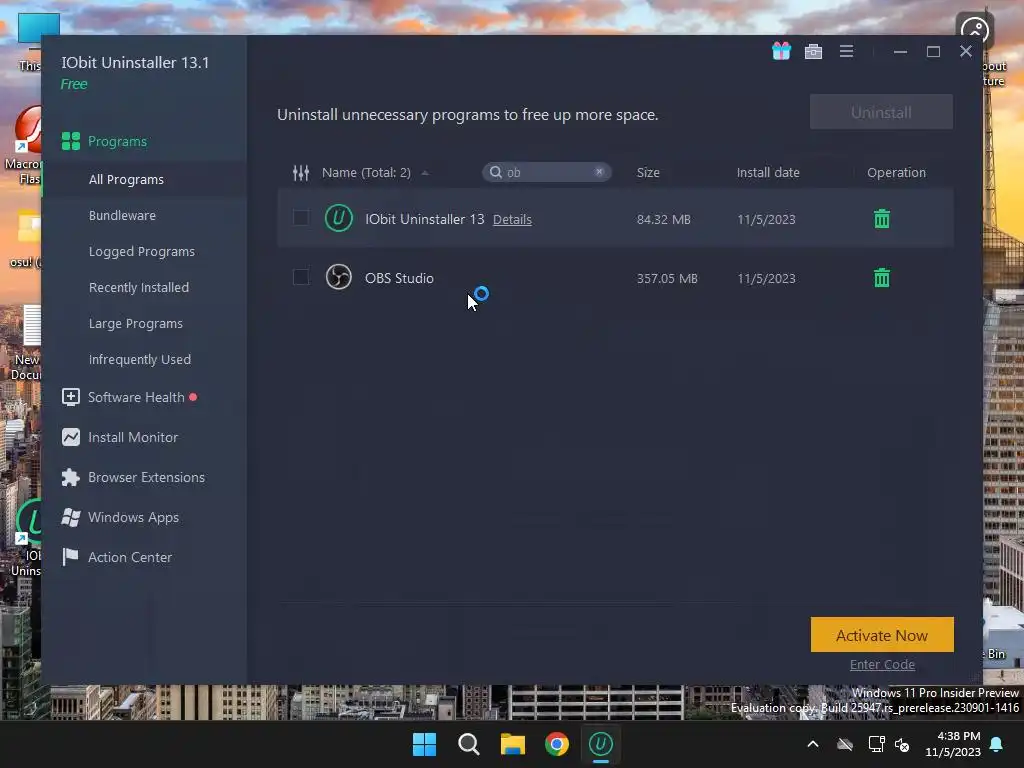Open the notifications bell

pyautogui.click(x=997, y=744)
